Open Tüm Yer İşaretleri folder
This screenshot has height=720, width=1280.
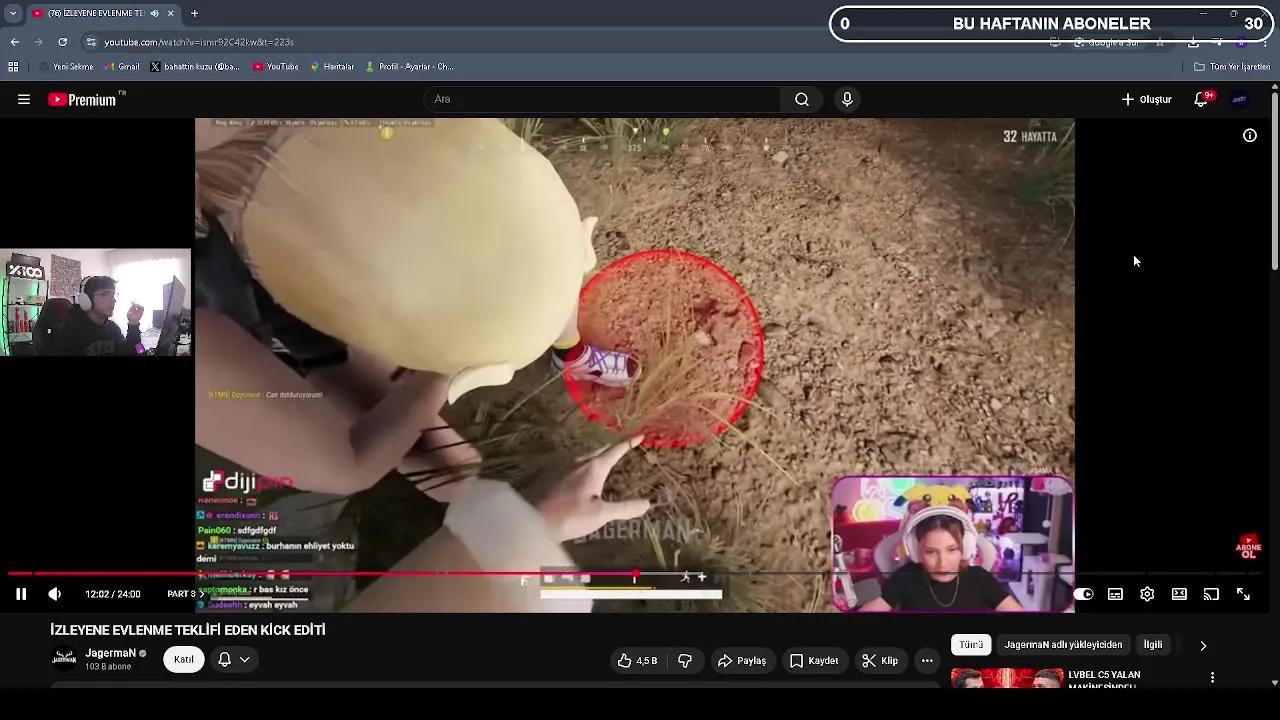click(x=1232, y=67)
